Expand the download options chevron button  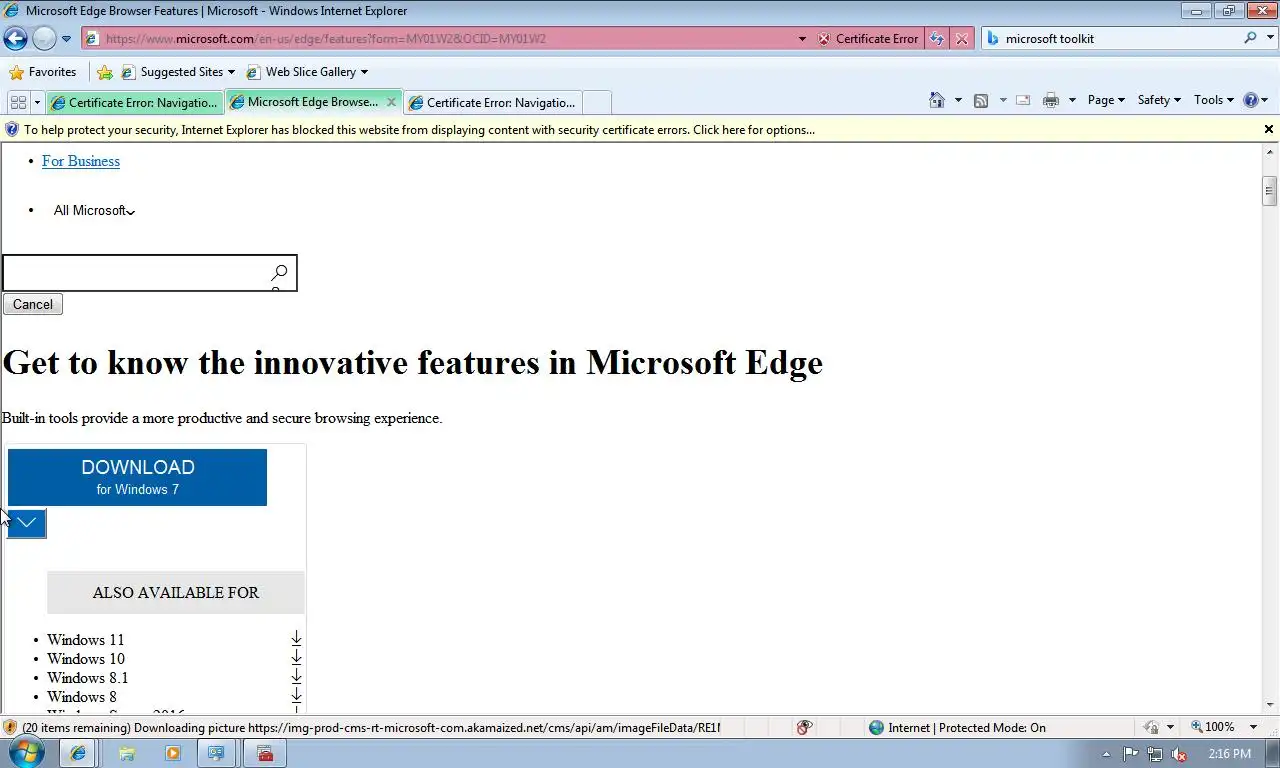(x=27, y=523)
